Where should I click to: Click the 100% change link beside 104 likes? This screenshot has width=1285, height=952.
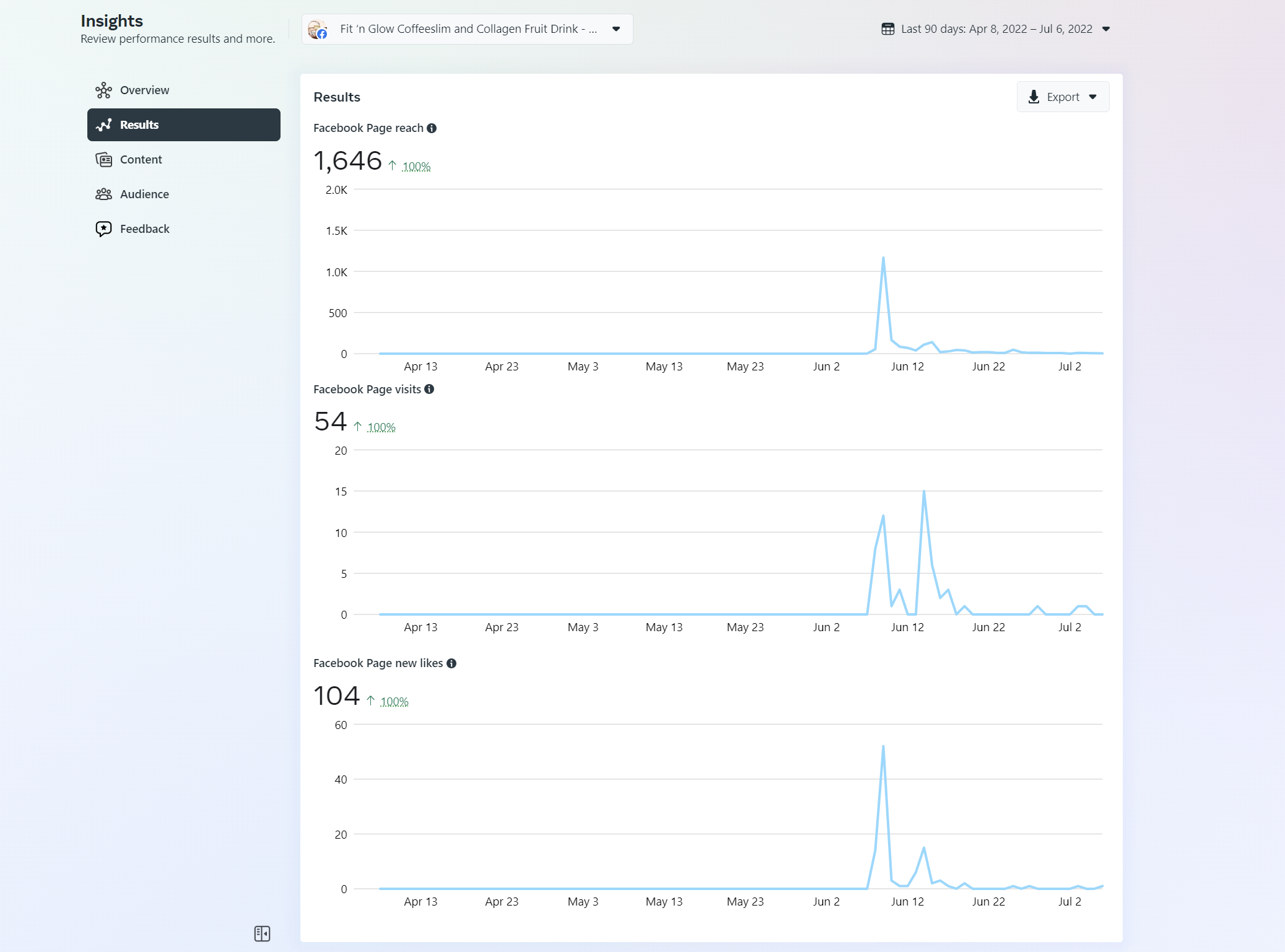point(394,702)
